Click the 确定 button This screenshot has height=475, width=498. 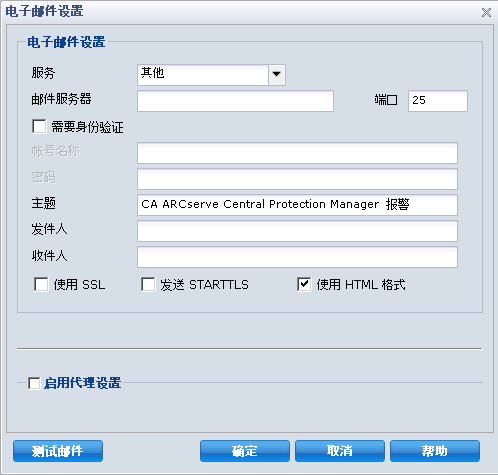(245, 451)
